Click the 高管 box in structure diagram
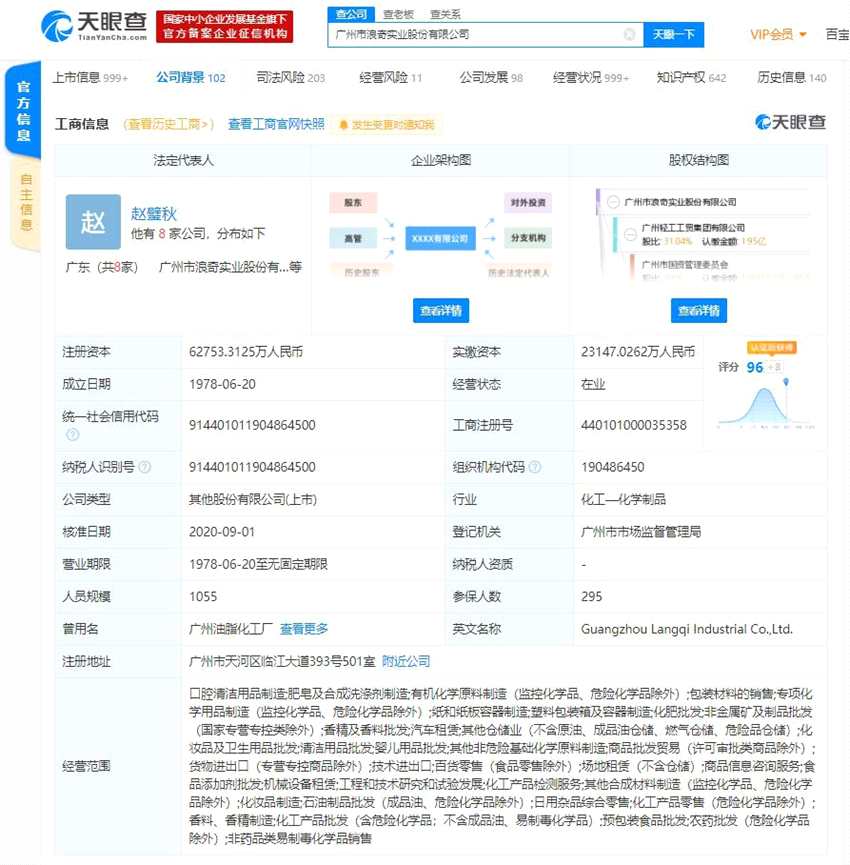This screenshot has width=850, height=865. [353, 238]
